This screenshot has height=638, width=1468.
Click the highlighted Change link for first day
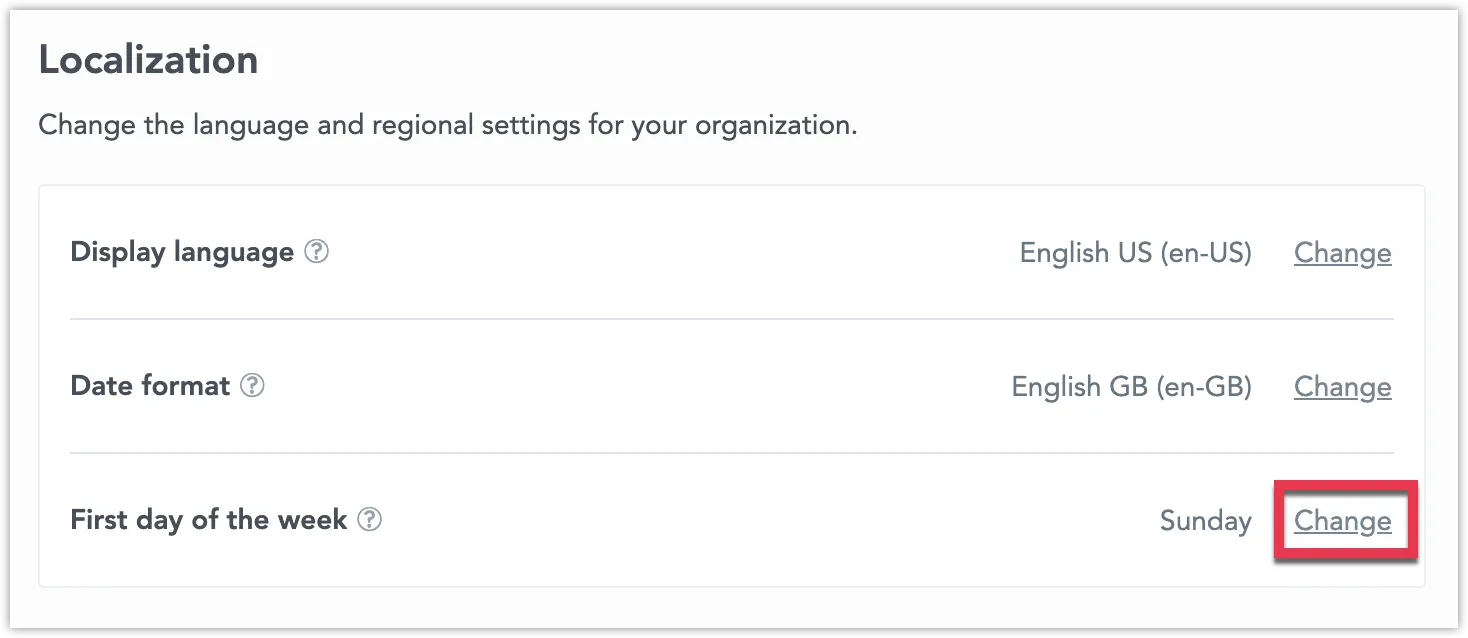click(1342, 520)
